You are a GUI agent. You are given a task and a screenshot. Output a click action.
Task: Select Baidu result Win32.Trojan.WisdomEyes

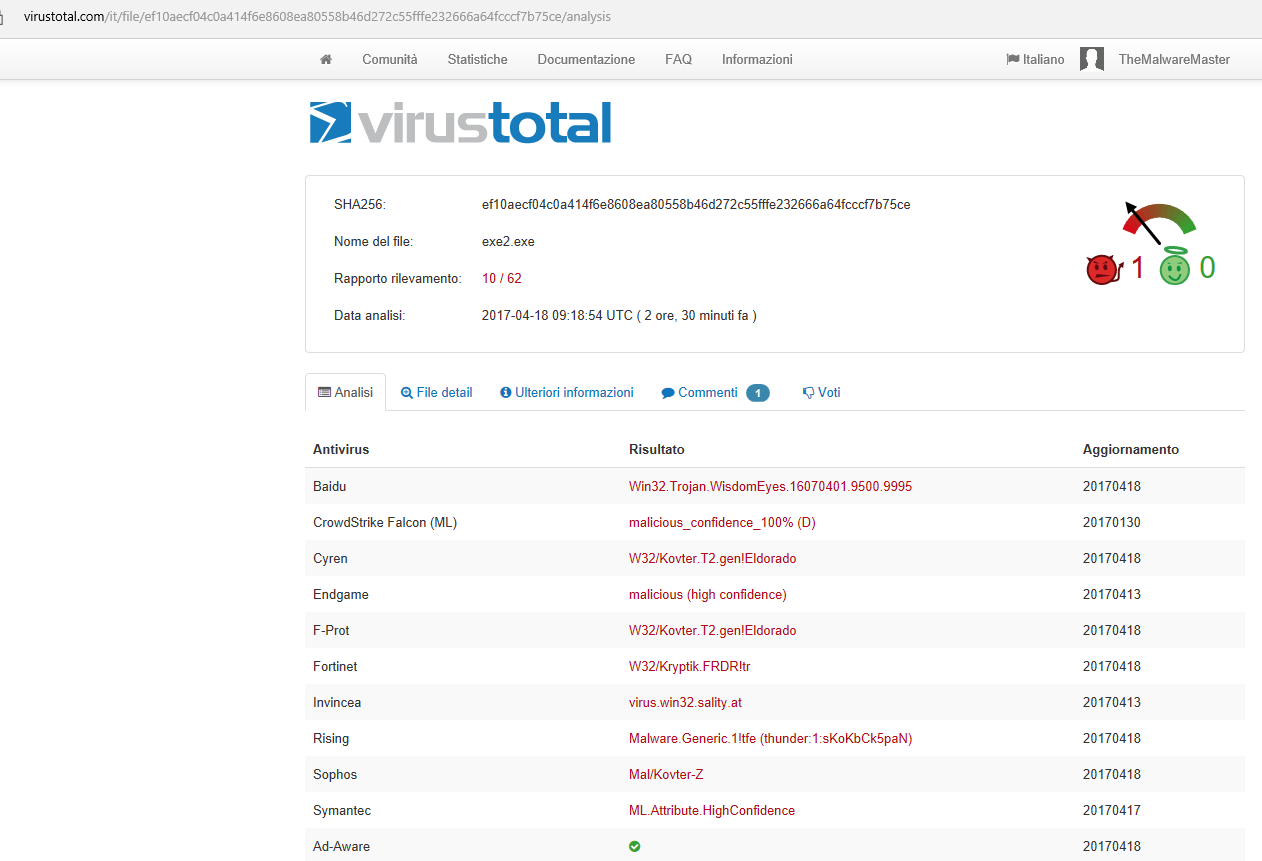(770, 486)
